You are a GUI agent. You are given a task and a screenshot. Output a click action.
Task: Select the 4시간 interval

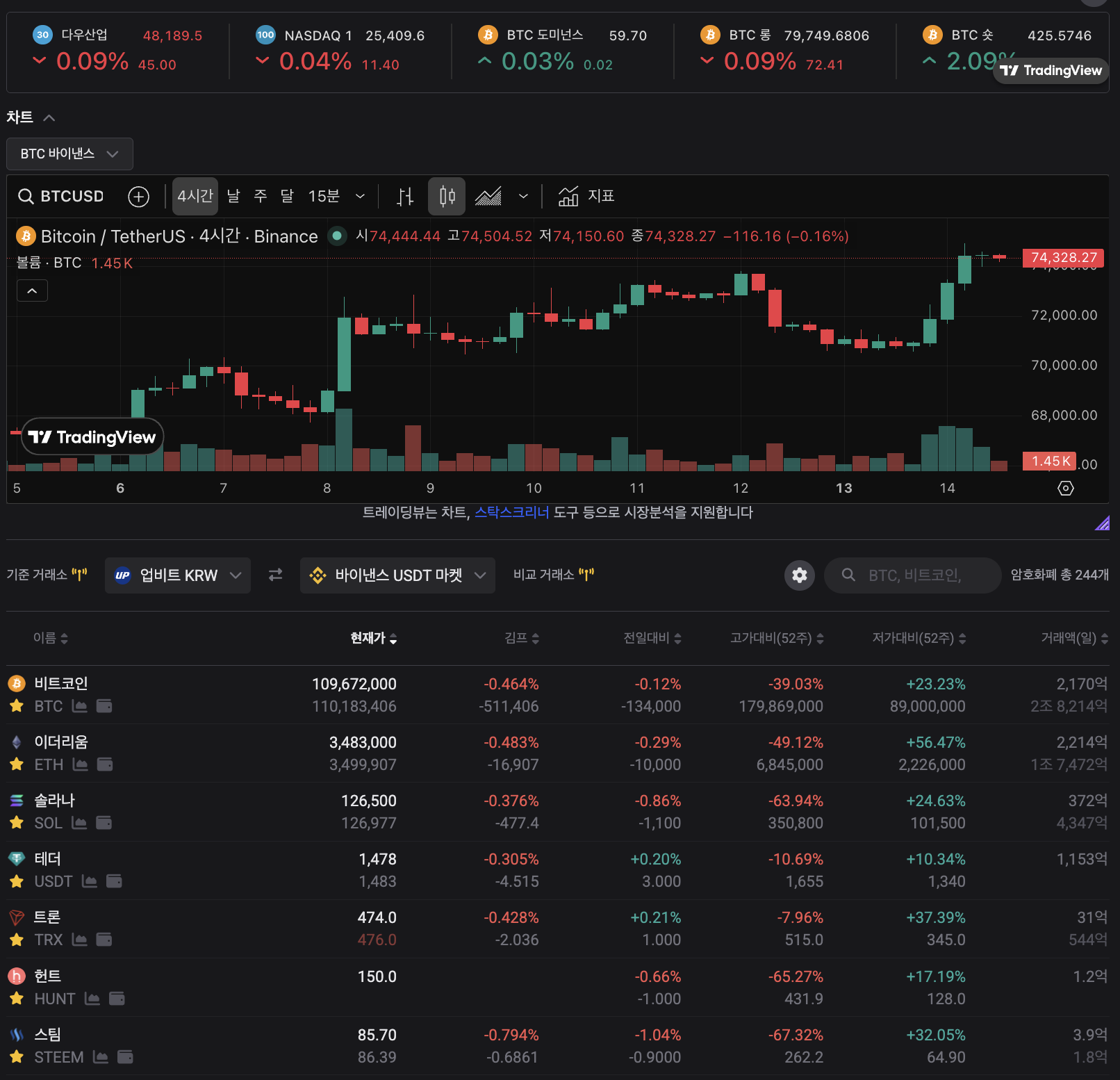pyautogui.click(x=195, y=197)
